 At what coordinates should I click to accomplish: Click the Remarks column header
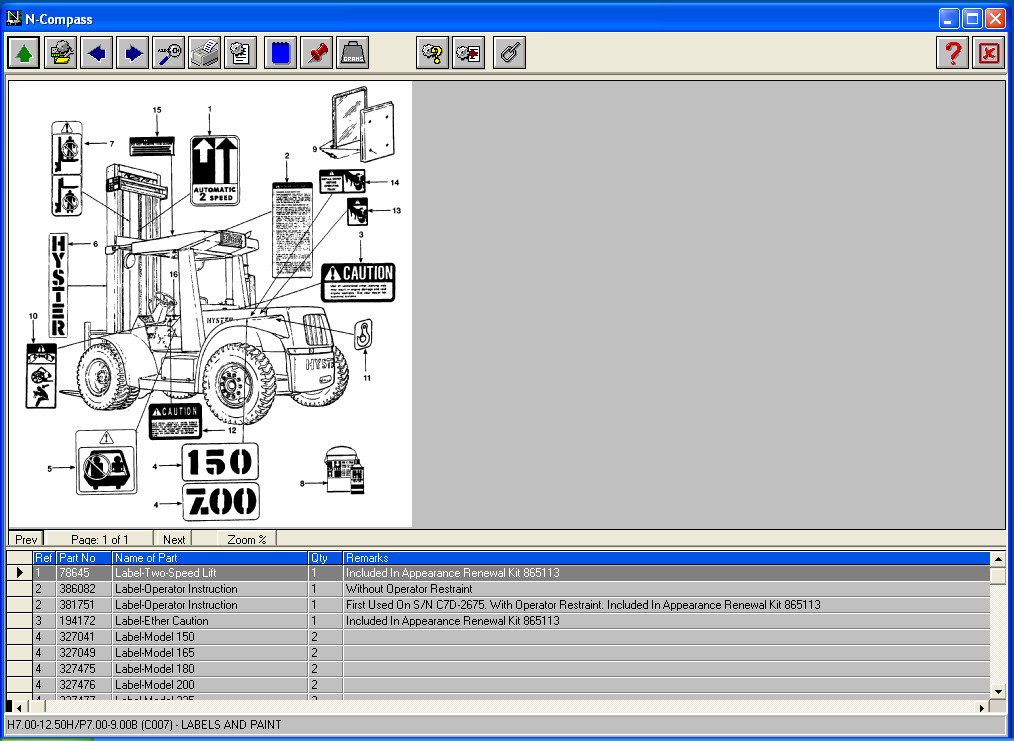click(x=666, y=557)
